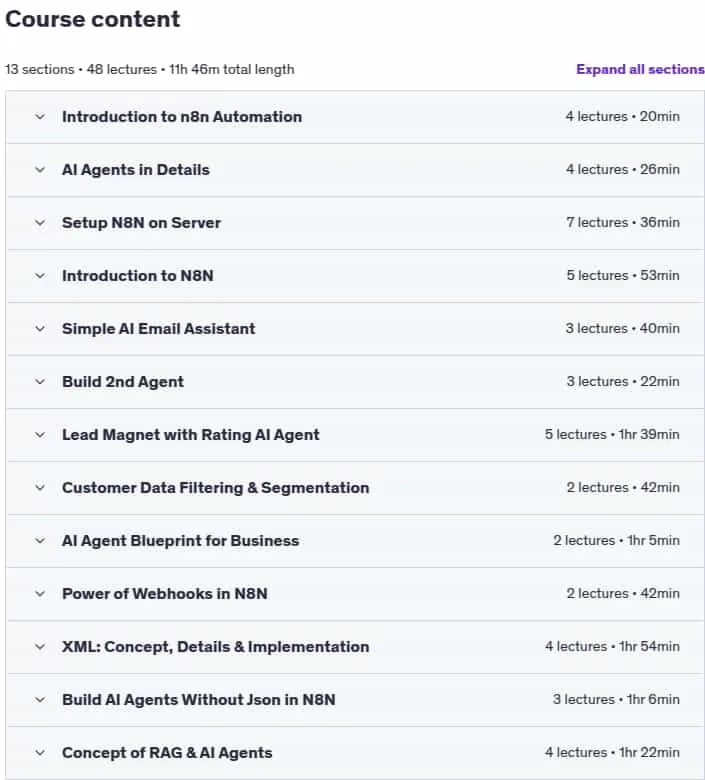Image resolution: width=705 pixels, height=780 pixels.
Task: Click the 4 lectures • 1hr 54min label
Action: click(612, 647)
